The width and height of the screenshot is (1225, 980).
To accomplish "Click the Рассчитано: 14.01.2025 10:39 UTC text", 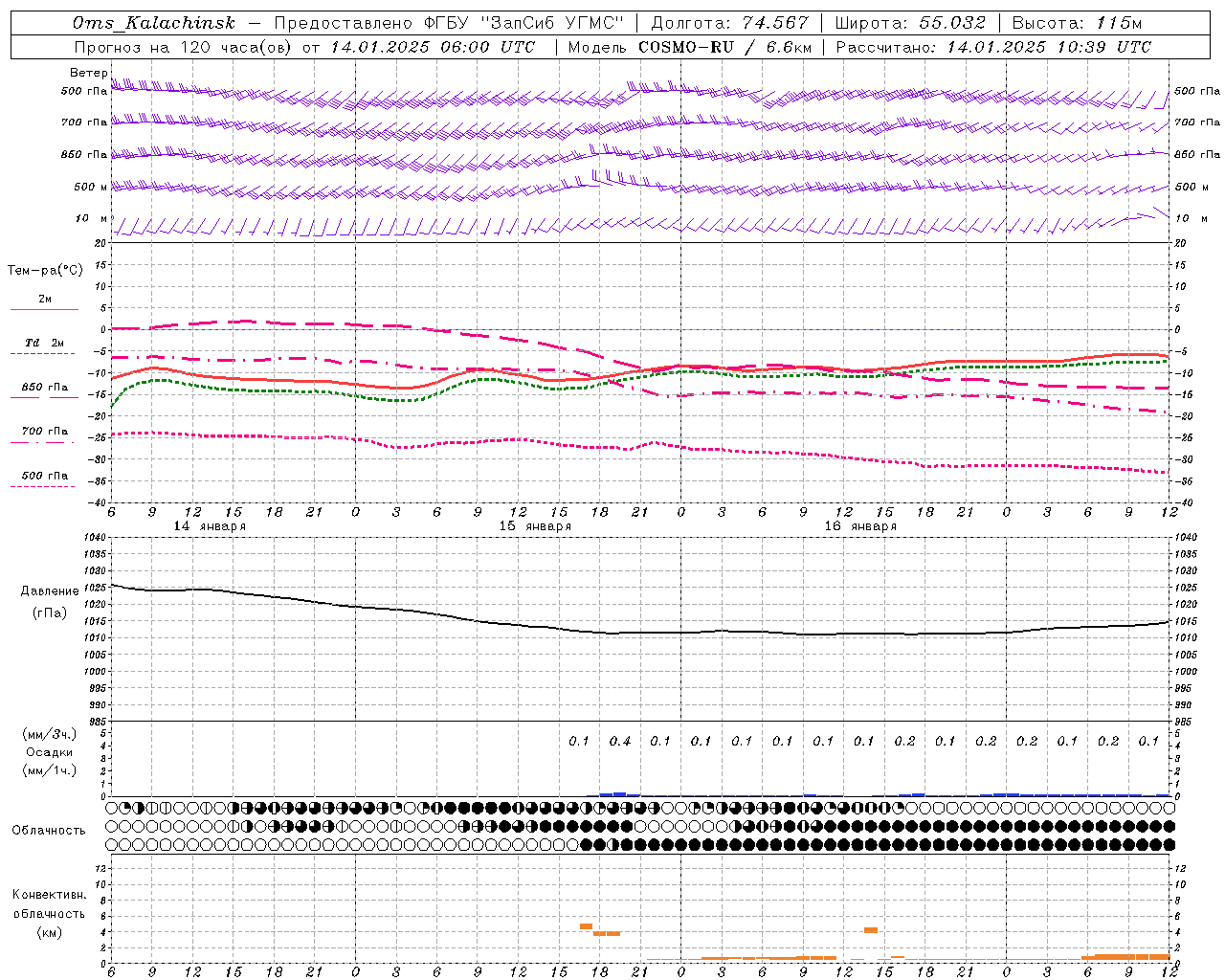I will click(x=994, y=47).
